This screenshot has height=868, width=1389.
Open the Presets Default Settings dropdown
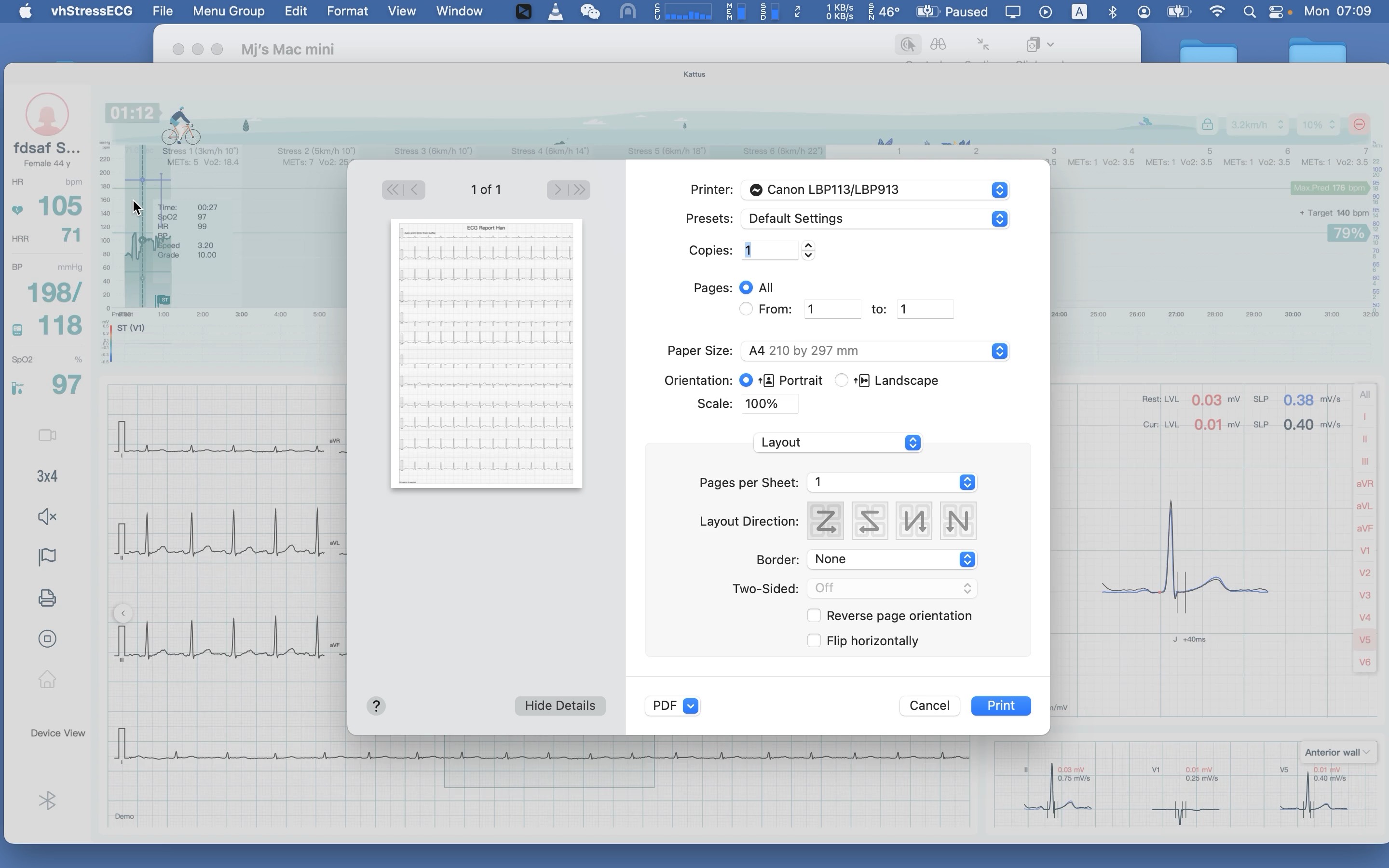pyautogui.click(x=875, y=219)
